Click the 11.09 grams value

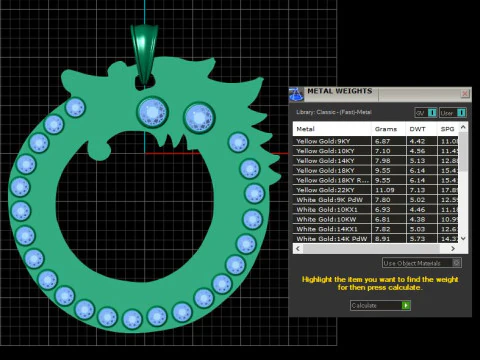click(x=384, y=190)
